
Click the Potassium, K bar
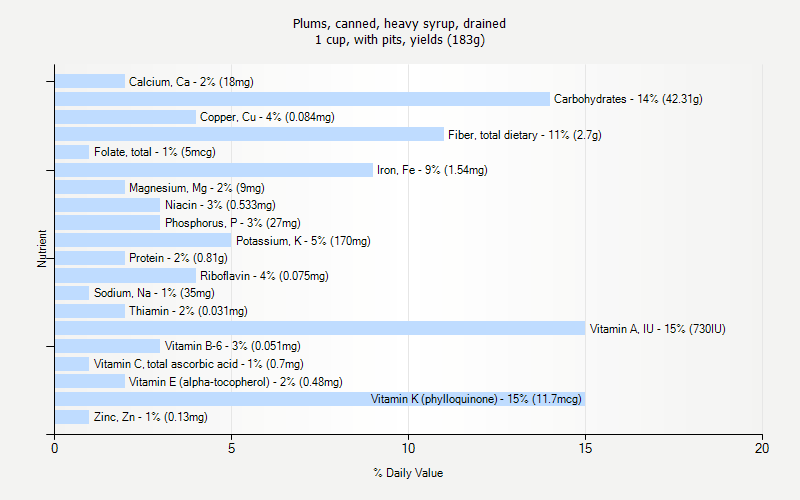coord(143,240)
